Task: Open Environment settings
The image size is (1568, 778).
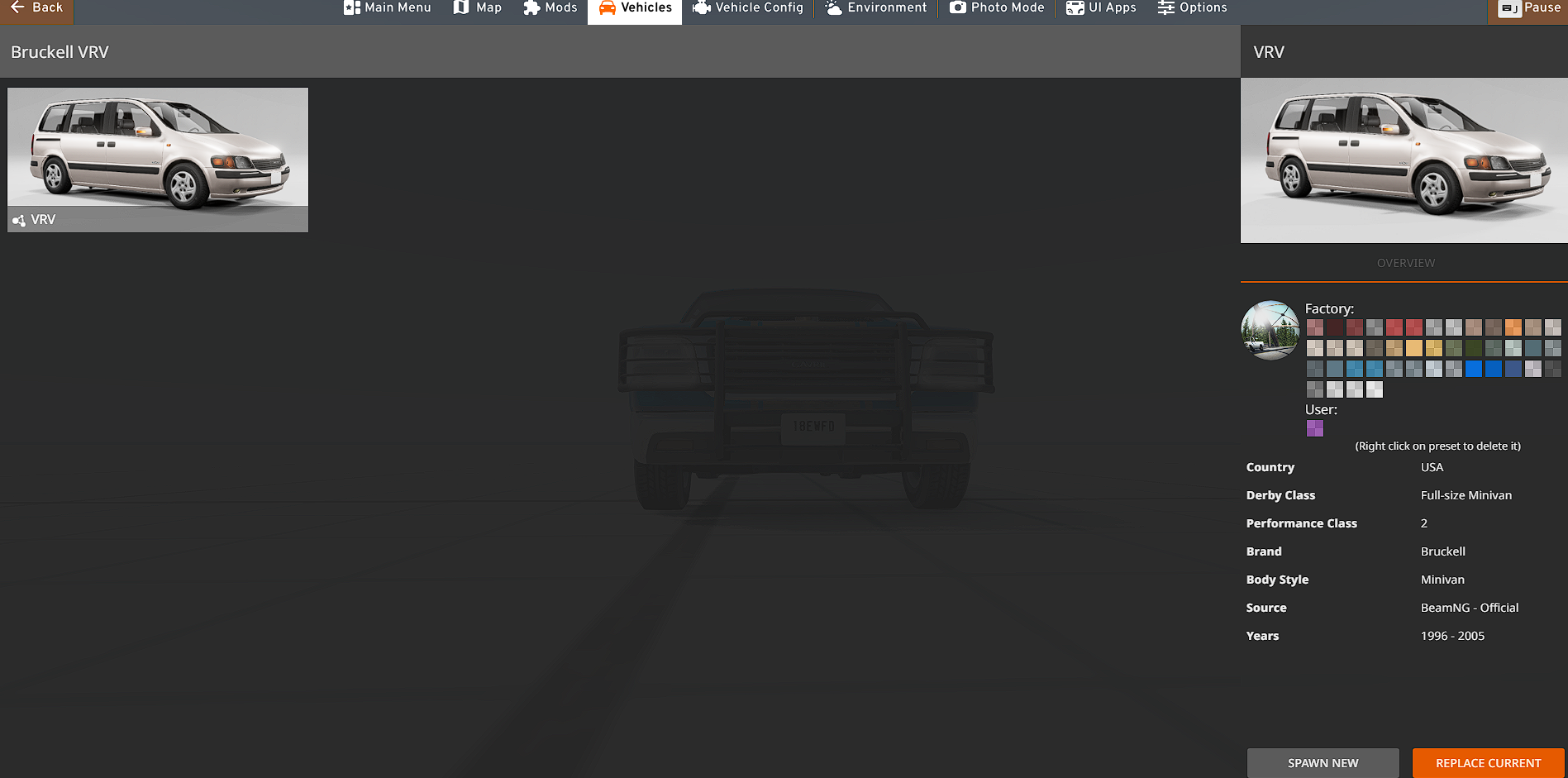Action: point(876,8)
